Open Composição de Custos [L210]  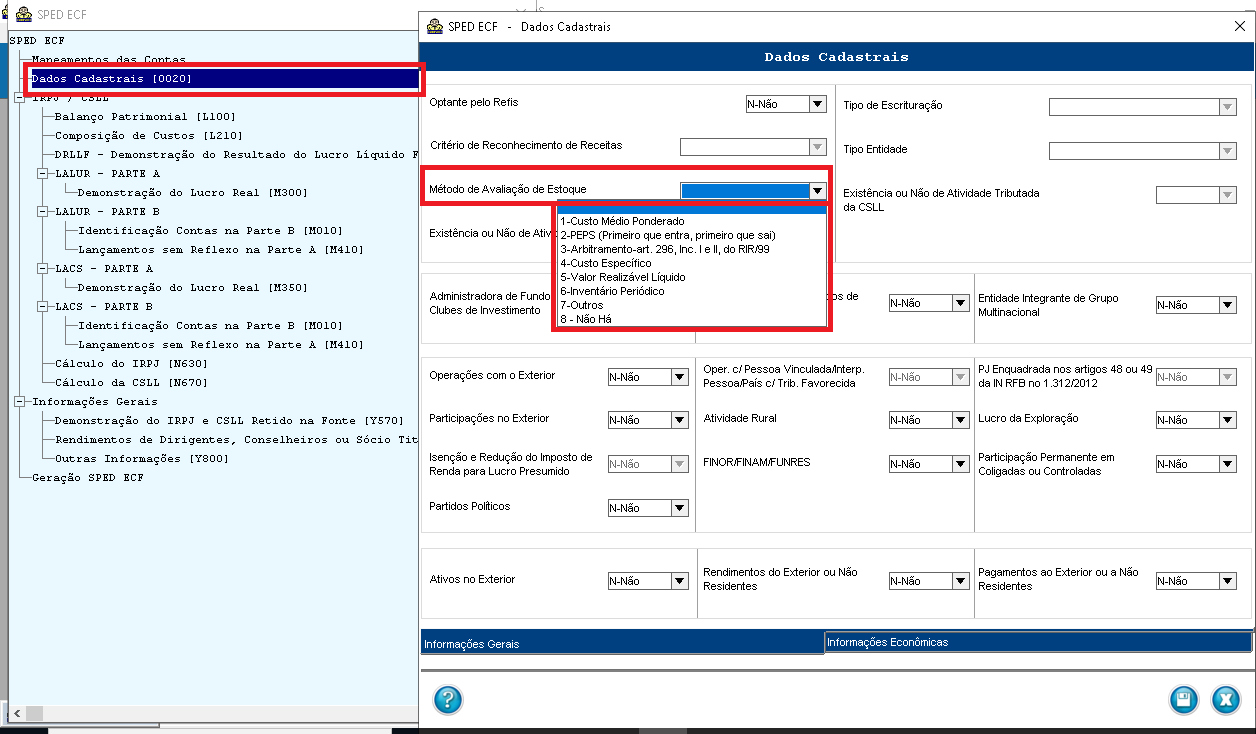tap(148, 136)
